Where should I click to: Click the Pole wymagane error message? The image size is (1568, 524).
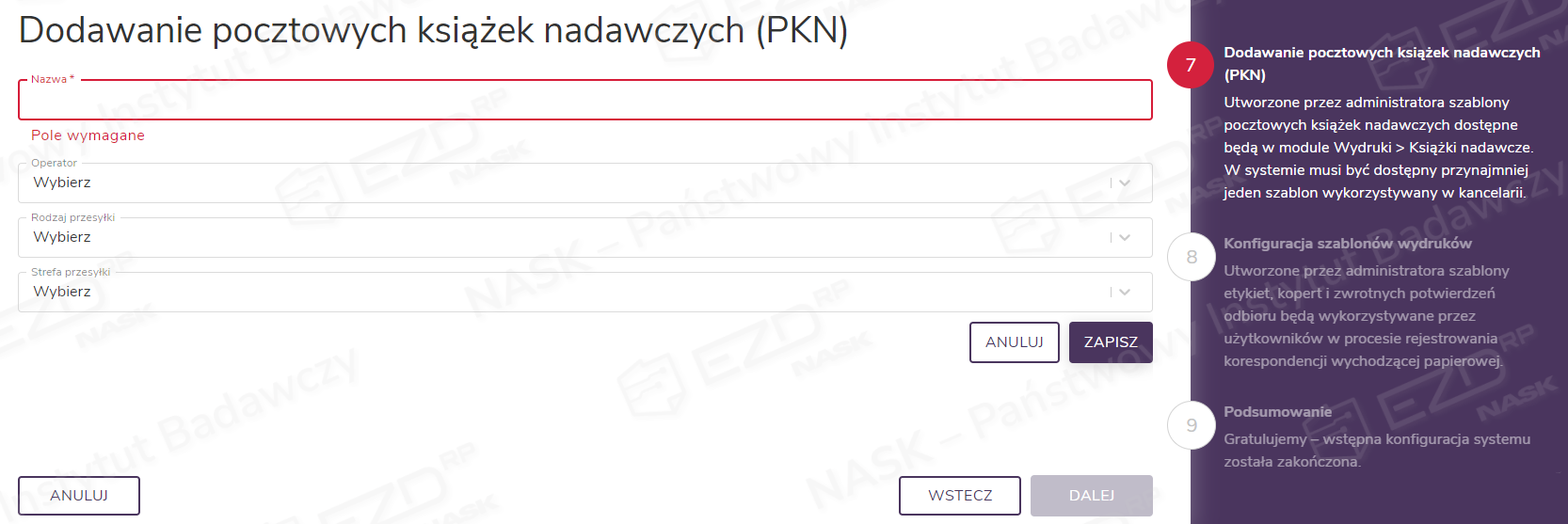point(88,135)
